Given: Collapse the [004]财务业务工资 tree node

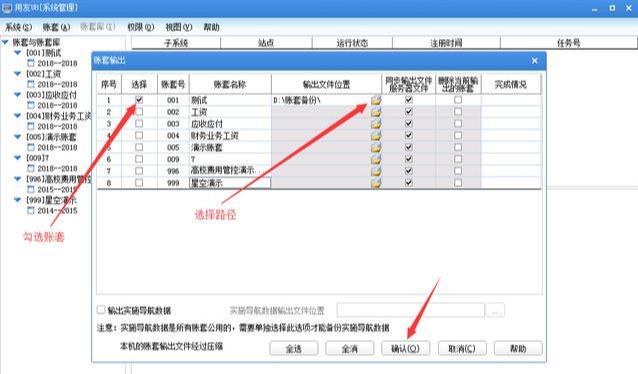Looking at the screenshot, I should [x=17, y=116].
